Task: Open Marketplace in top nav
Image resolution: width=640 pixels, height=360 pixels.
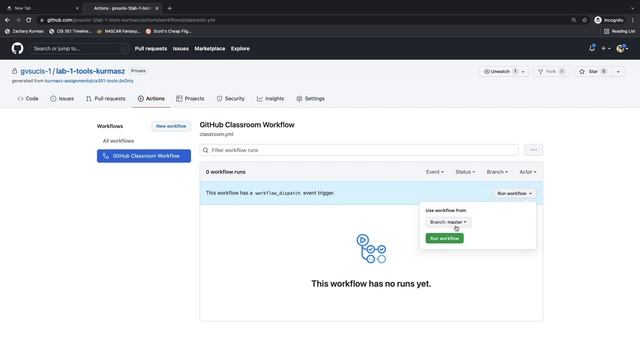Action: click(209, 49)
